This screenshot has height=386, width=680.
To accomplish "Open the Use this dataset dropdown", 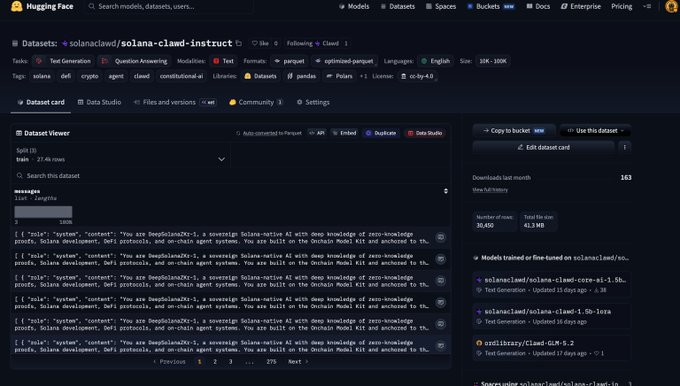I will click(x=595, y=131).
